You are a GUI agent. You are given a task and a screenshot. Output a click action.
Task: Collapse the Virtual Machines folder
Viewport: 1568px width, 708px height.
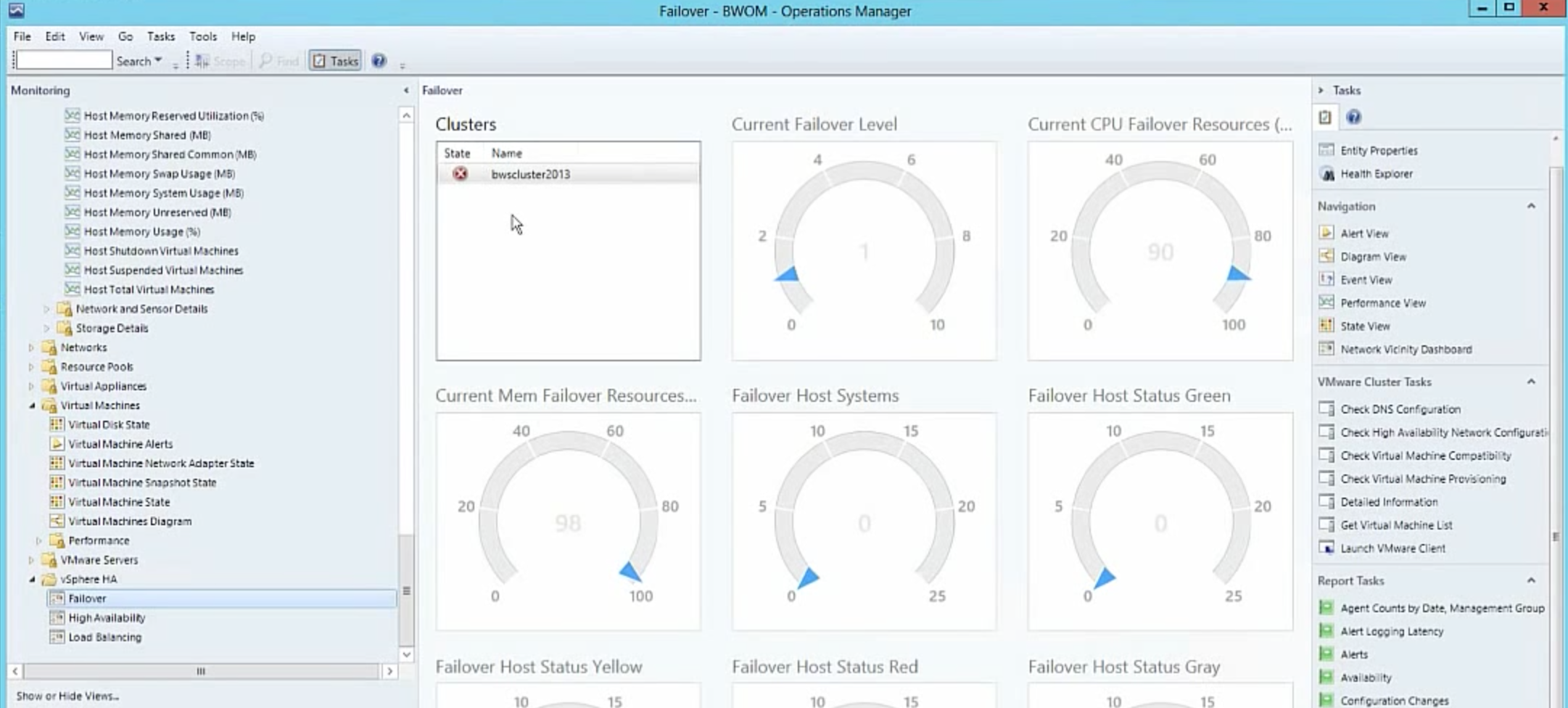pyautogui.click(x=31, y=406)
